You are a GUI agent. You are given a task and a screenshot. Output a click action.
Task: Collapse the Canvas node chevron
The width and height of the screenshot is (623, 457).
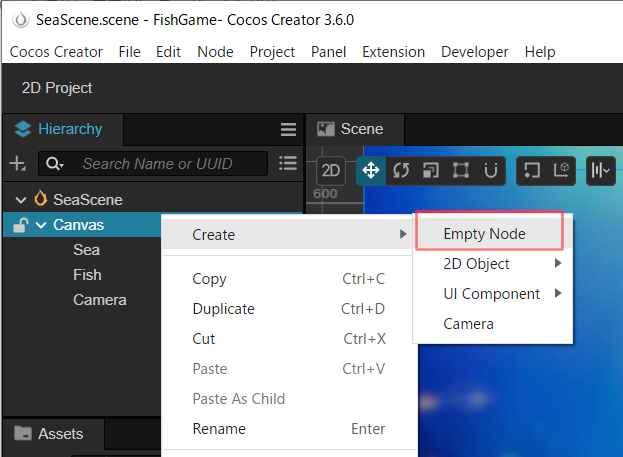click(x=41, y=225)
